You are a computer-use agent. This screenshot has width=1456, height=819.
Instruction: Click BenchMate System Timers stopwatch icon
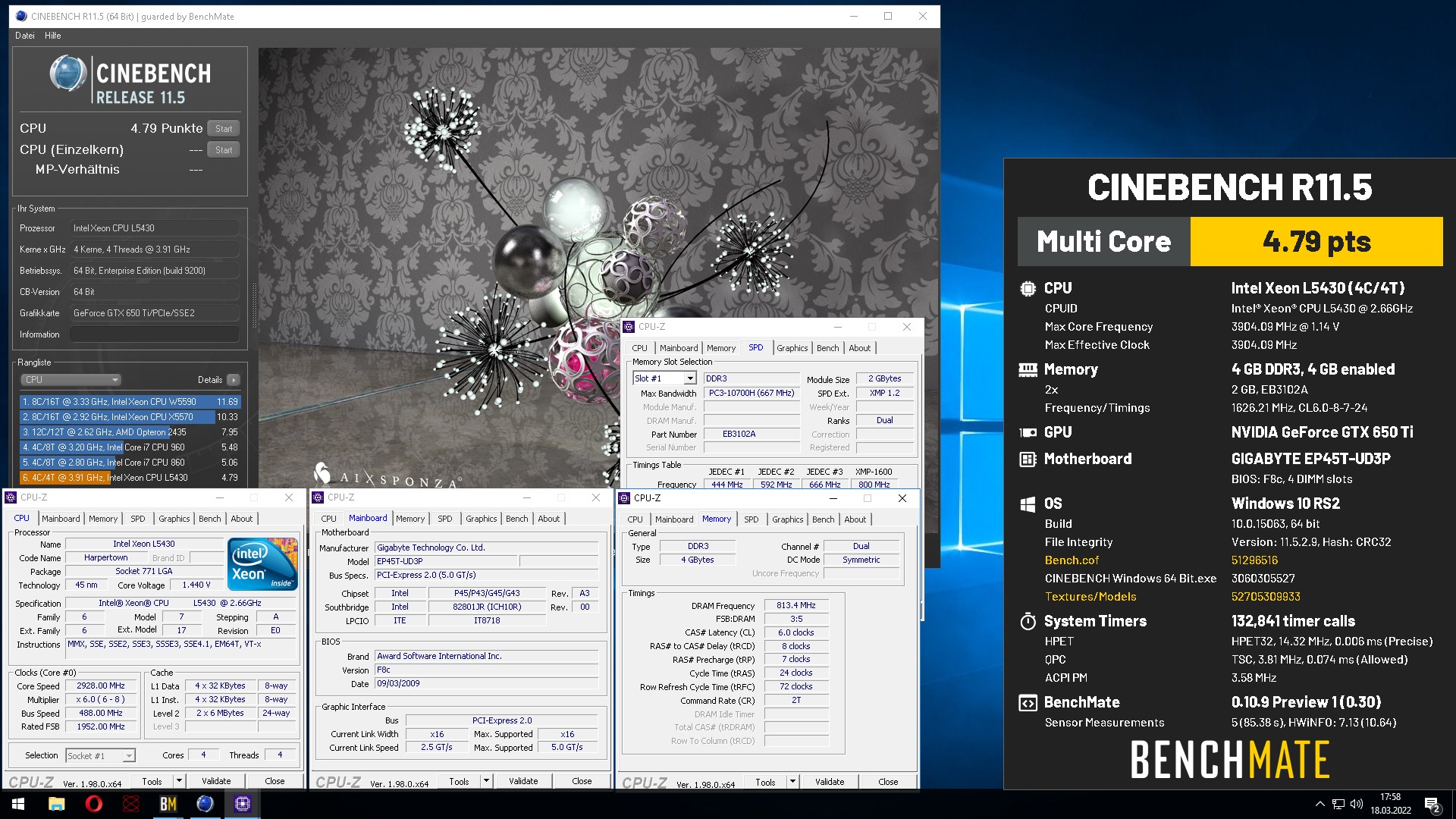1028,621
